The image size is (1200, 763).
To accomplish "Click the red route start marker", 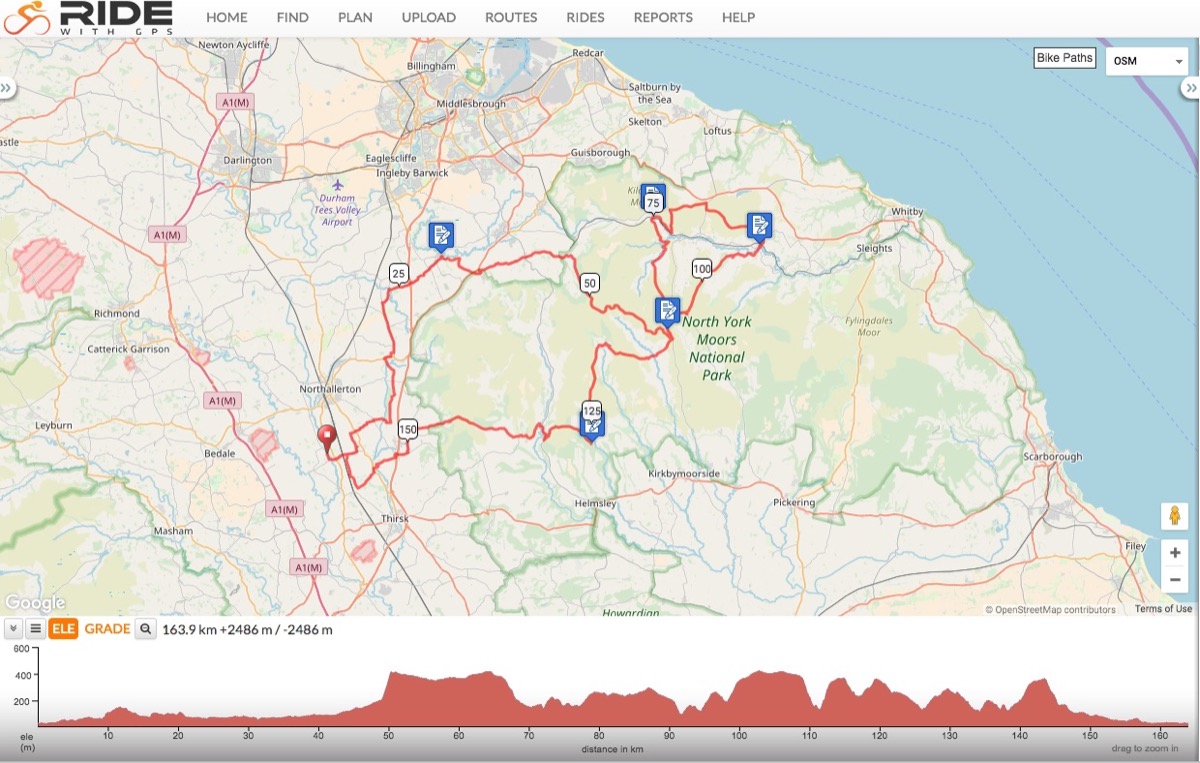I will point(327,437).
